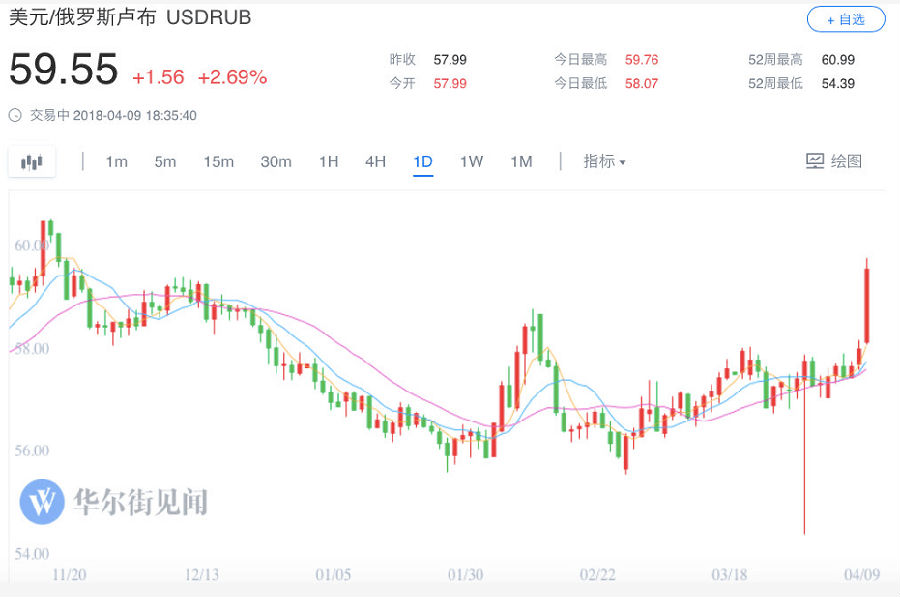Add USDRUB to watchlist with 自选 button

click(846, 20)
